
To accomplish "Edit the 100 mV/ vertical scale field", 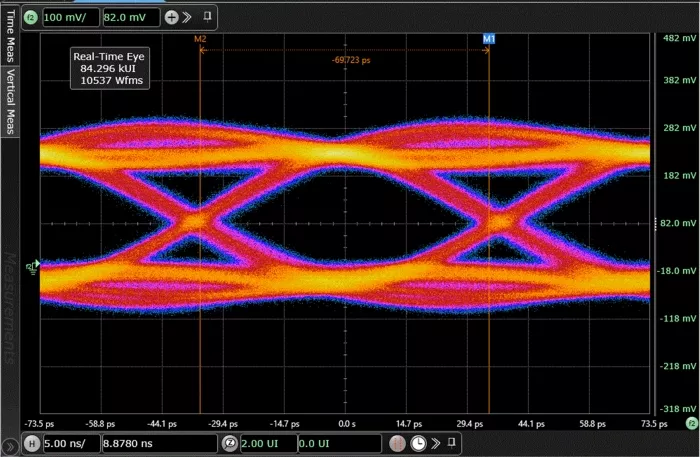I will tap(69, 17).
